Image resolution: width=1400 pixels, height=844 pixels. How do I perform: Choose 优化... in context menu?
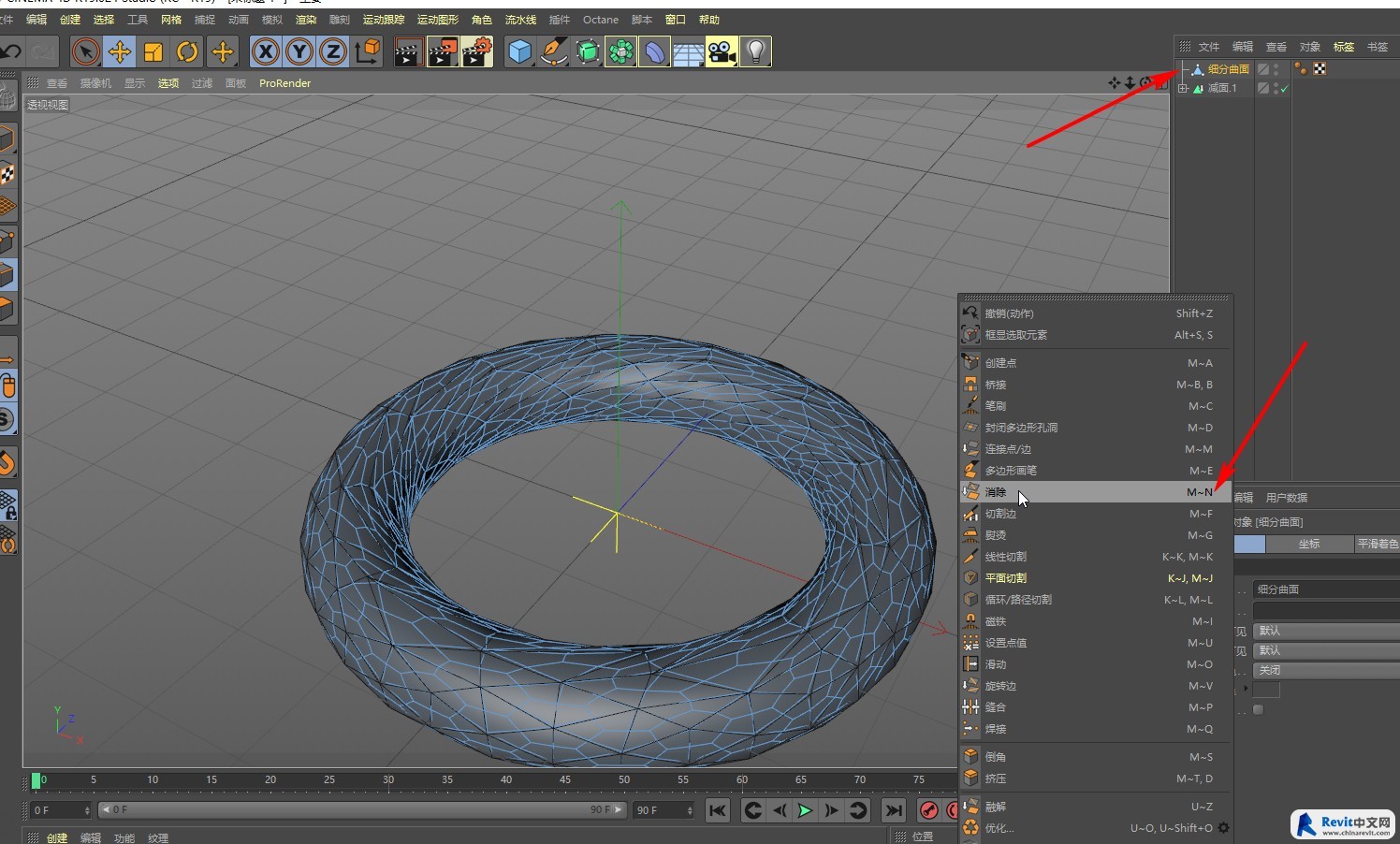click(x=1087, y=828)
